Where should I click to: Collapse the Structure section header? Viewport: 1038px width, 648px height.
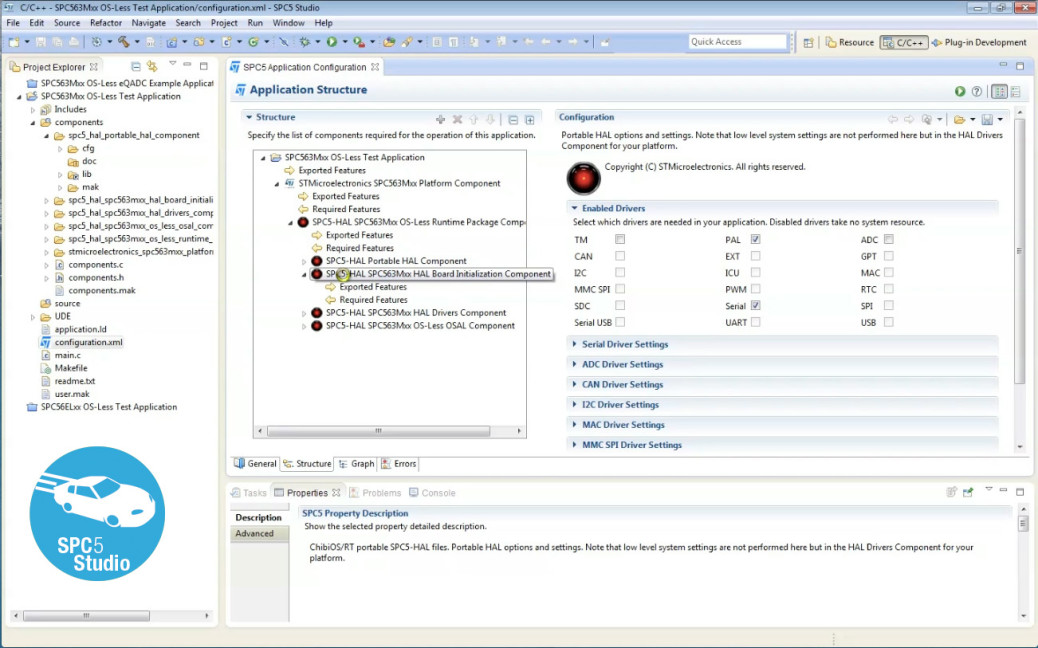coord(249,117)
